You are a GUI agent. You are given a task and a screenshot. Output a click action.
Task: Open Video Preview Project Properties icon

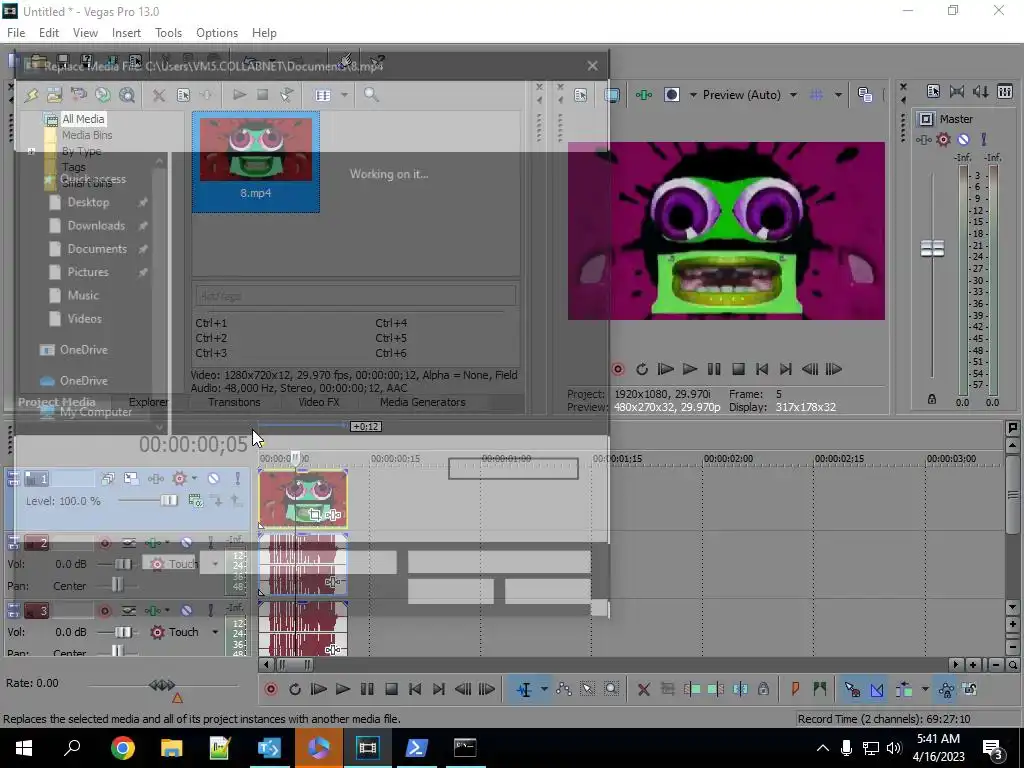581,95
